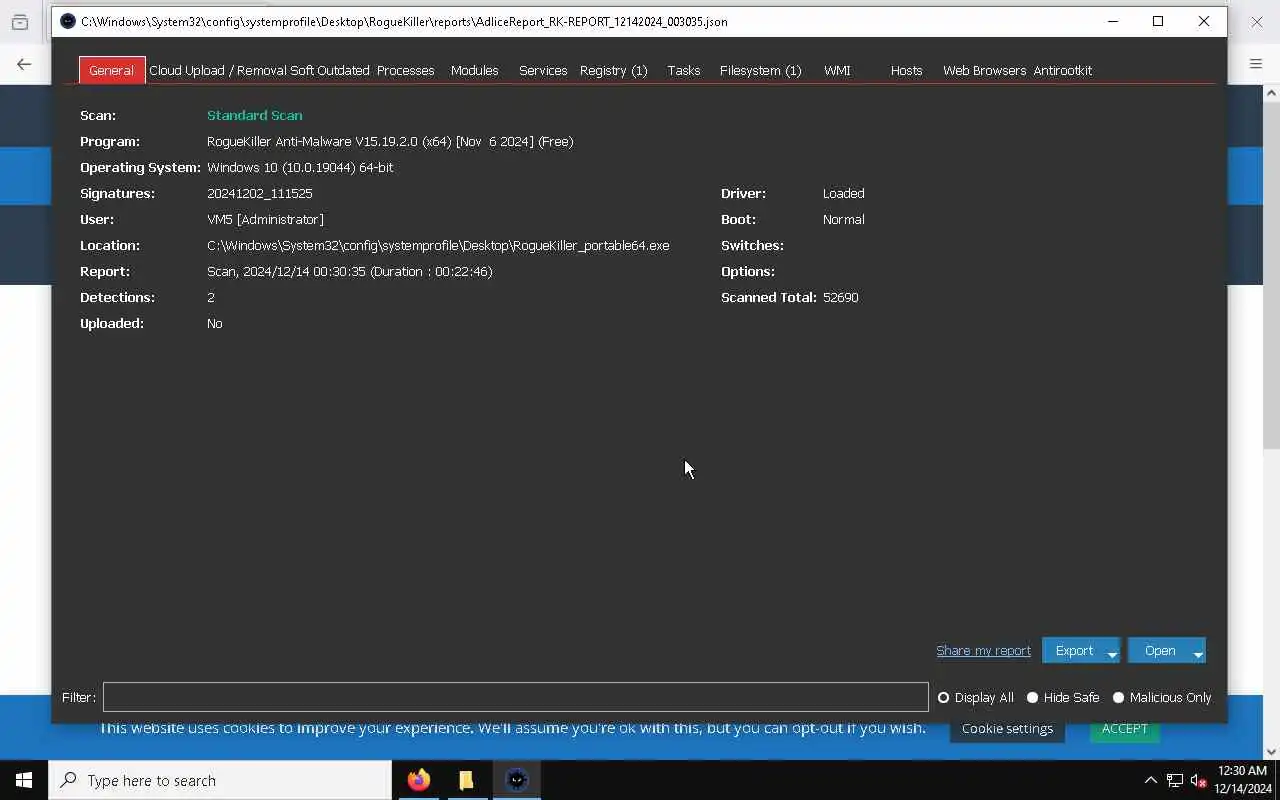The image size is (1280, 800).
Task: Open the Antirootkit tab
Action: click(x=1062, y=70)
